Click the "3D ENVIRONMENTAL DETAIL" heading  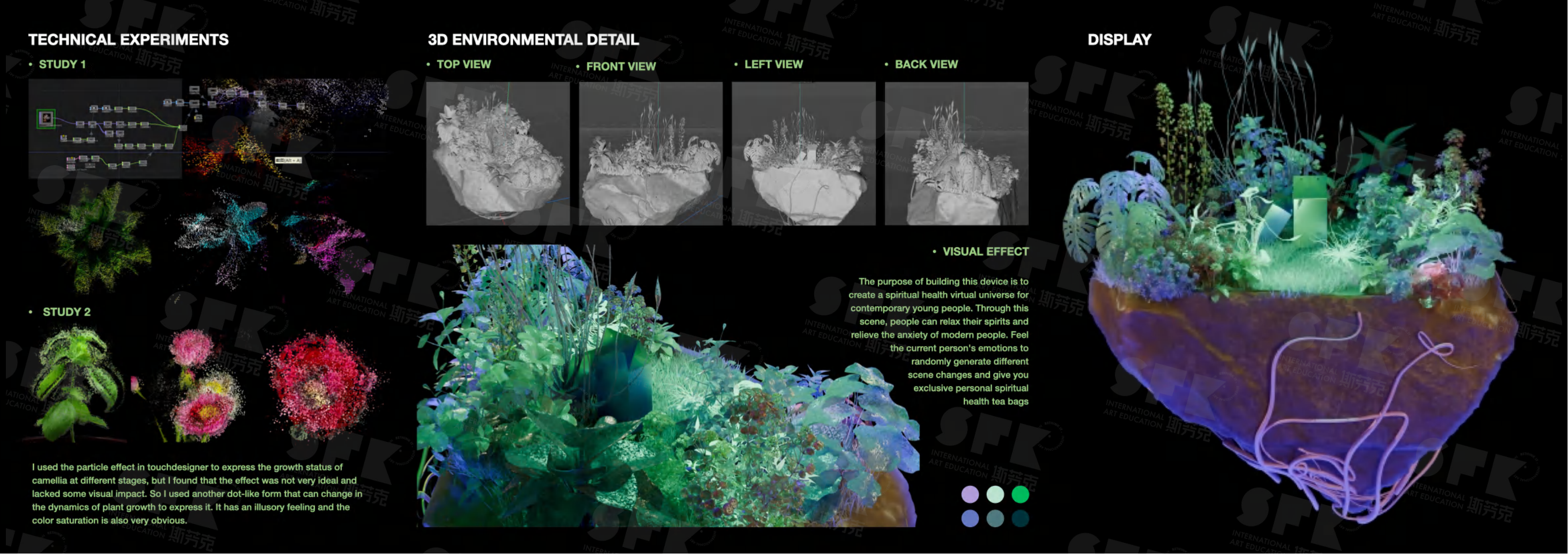pos(533,39)
